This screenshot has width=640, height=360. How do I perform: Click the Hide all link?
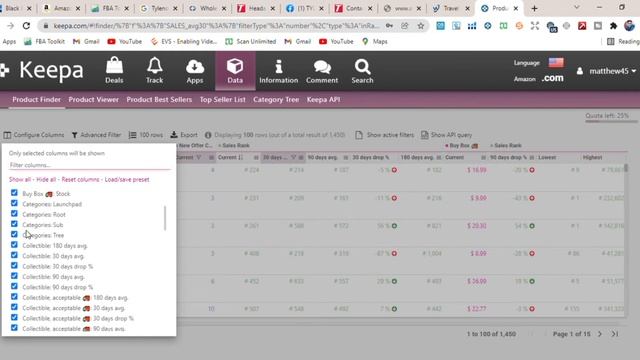[46, 180]
